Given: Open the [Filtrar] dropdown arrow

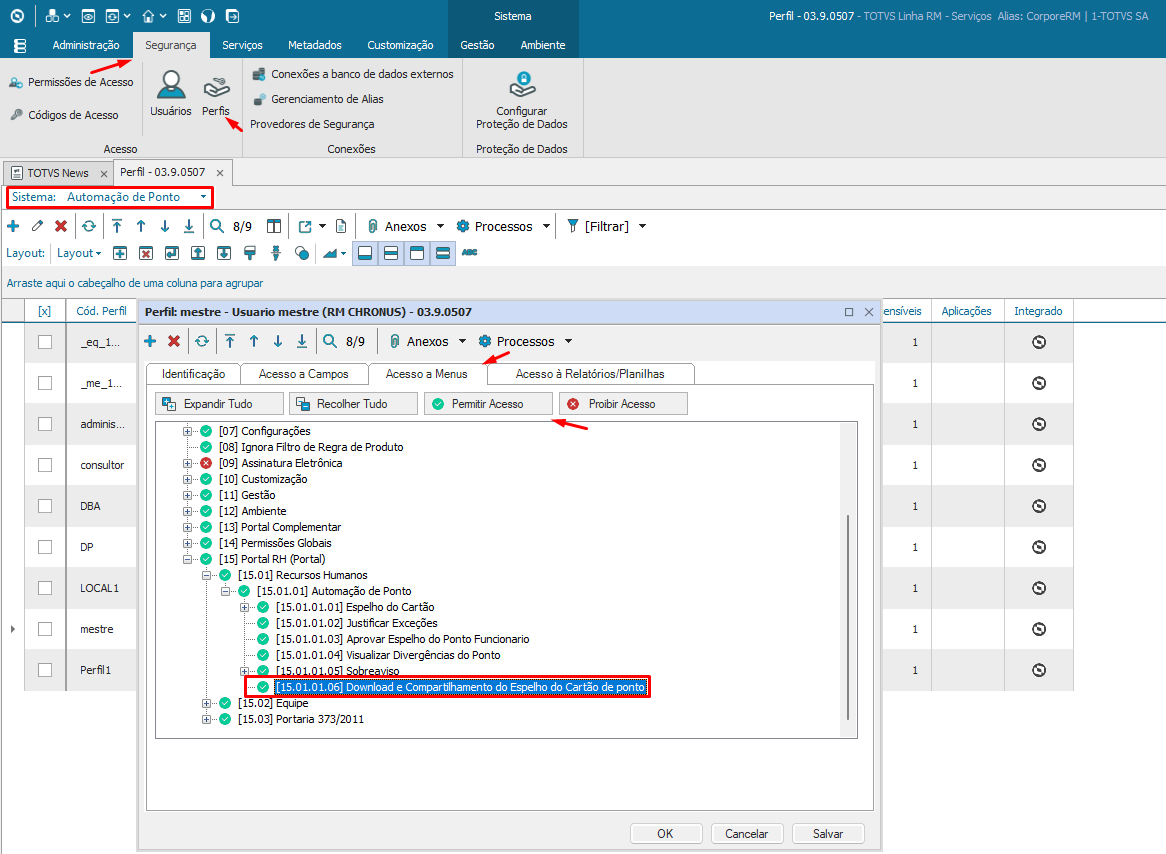Looking at the screenshot, I should click(x=642, y=226).
